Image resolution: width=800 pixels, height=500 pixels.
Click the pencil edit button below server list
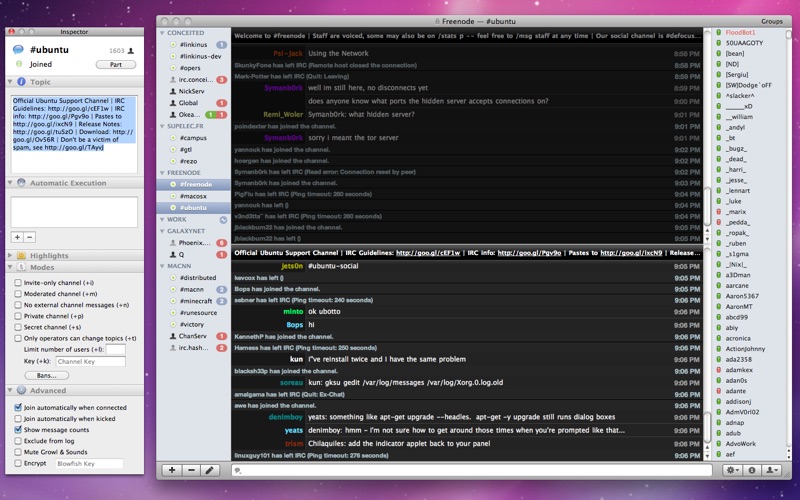click(x=210, y=470)
